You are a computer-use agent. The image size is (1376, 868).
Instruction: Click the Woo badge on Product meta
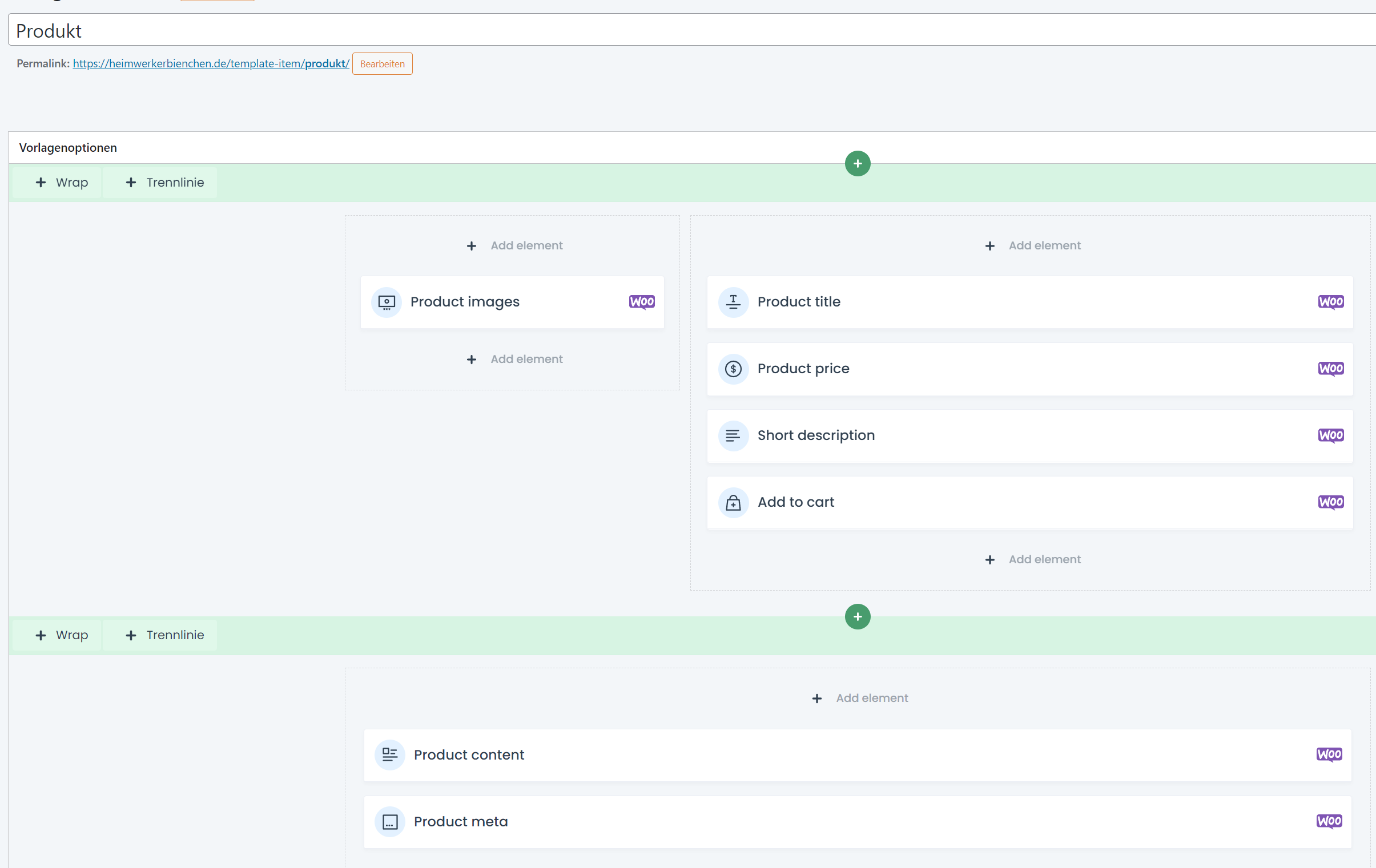click(x=1329, y=822)
